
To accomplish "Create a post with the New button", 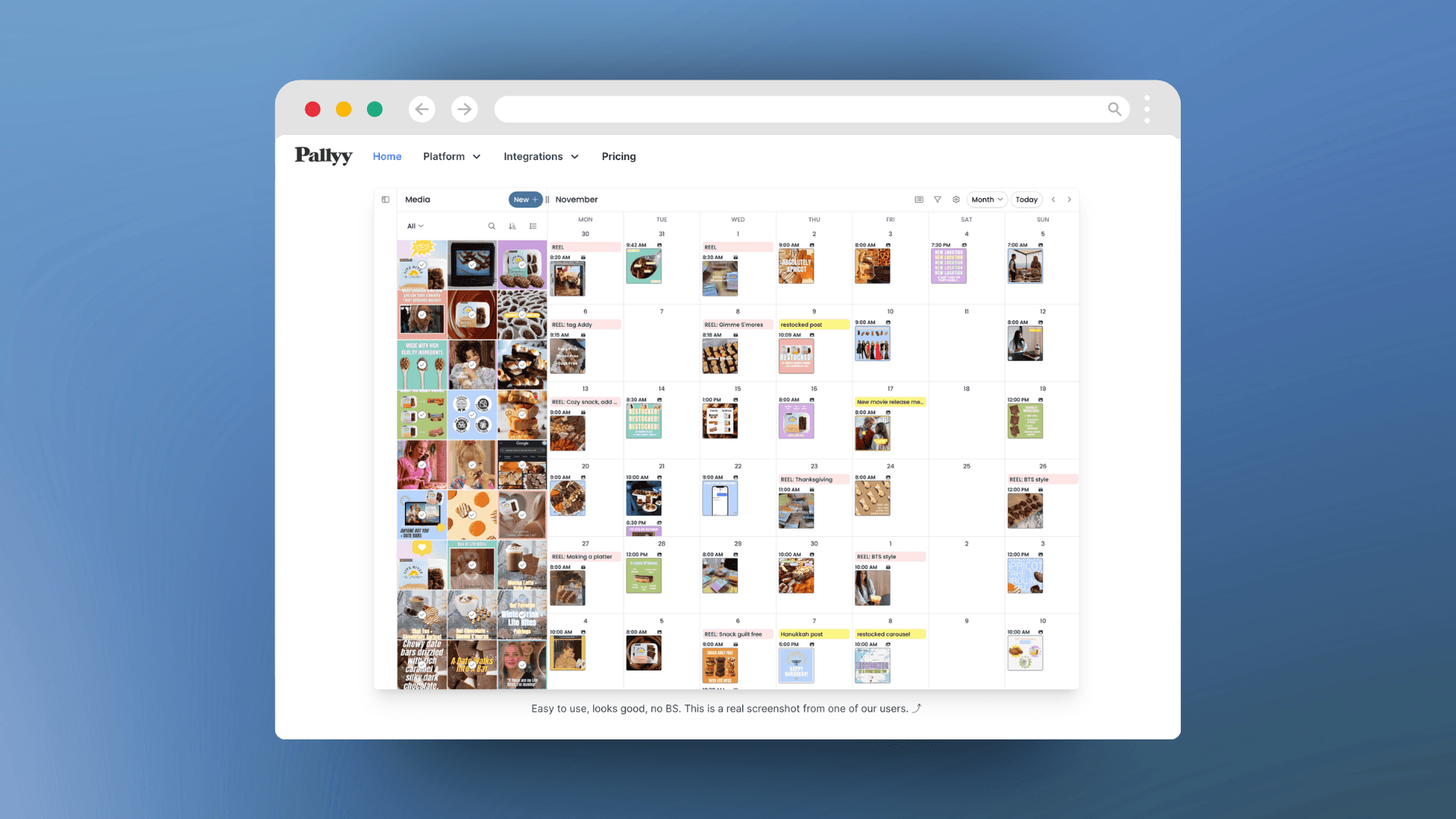I will (x=526, y=199).
